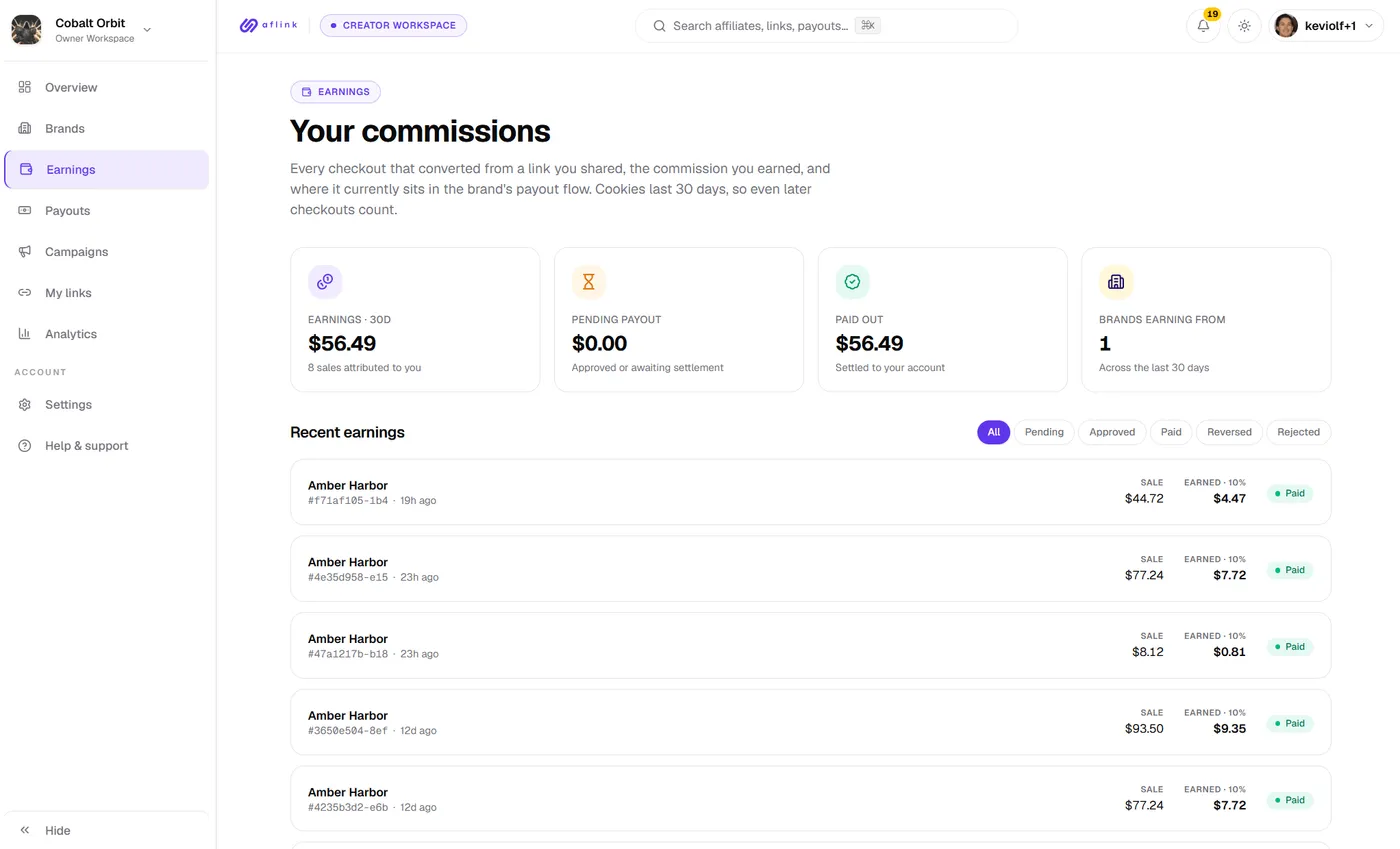
Task: Click the Cobalt Orbit workspace avatar
Action: [x=26, y=30]
